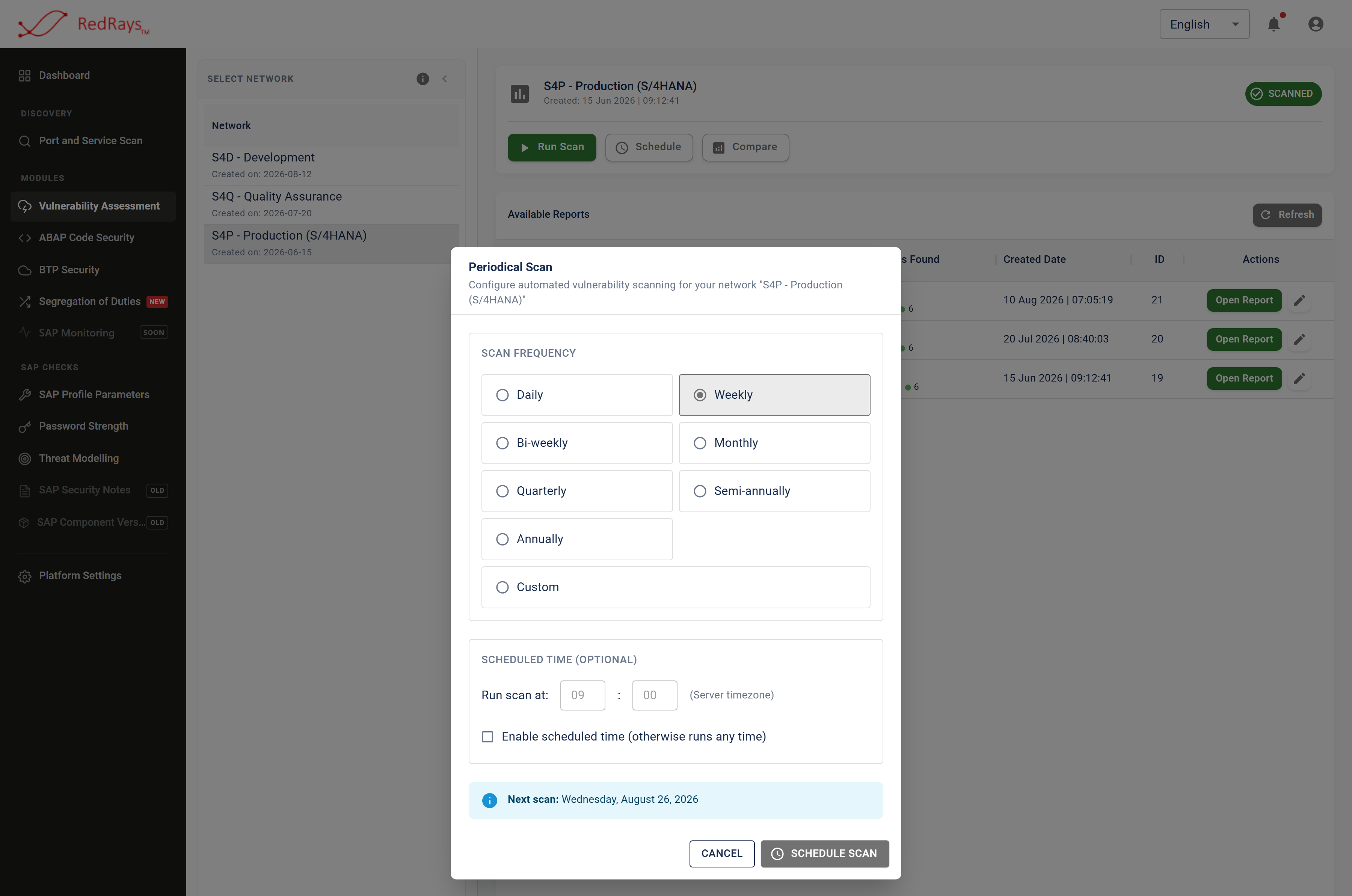
Task: Click the Threat Modelling target icon
Action: tap(24, 458)
